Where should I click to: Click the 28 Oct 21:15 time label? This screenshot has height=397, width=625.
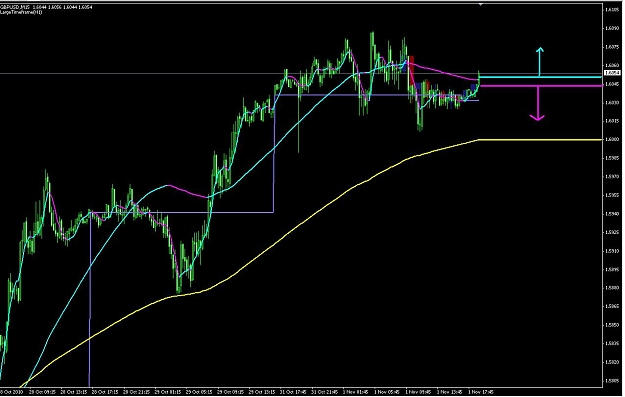click(137, 392)
